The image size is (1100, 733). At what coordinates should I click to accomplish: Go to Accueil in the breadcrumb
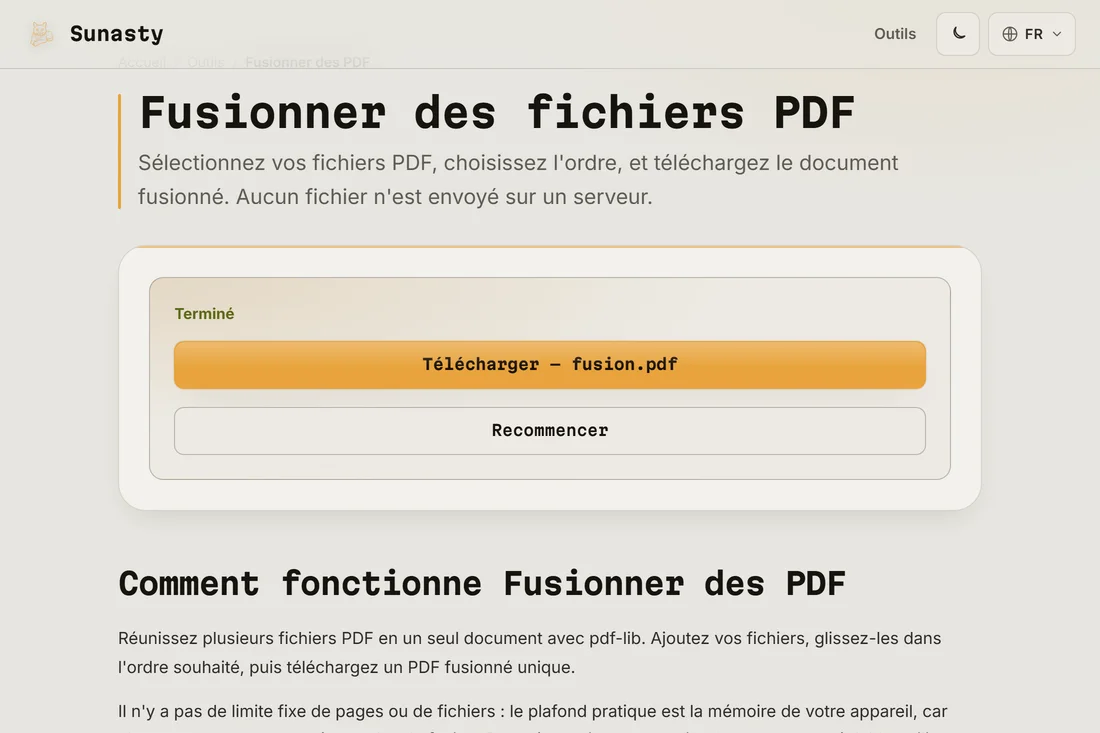[142, 62]
